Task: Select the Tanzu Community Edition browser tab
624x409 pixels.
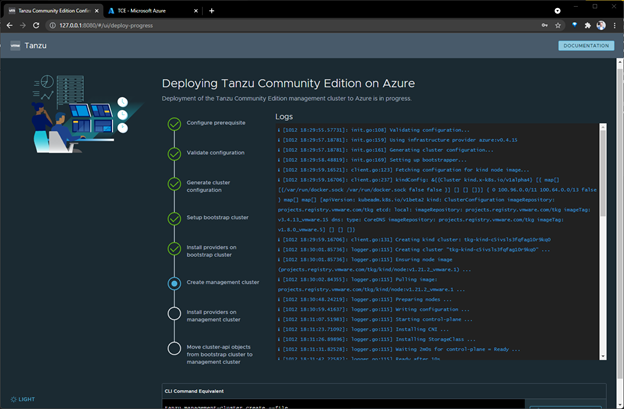Action: [54, 11]
